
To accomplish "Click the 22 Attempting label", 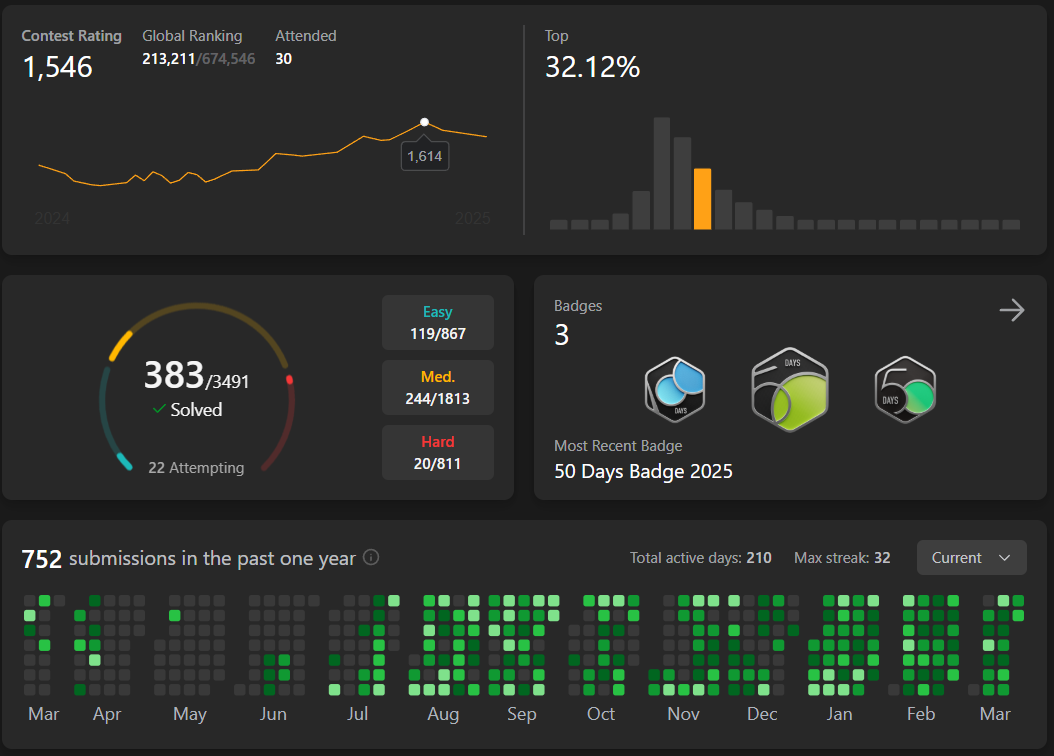I will (196, 467).
